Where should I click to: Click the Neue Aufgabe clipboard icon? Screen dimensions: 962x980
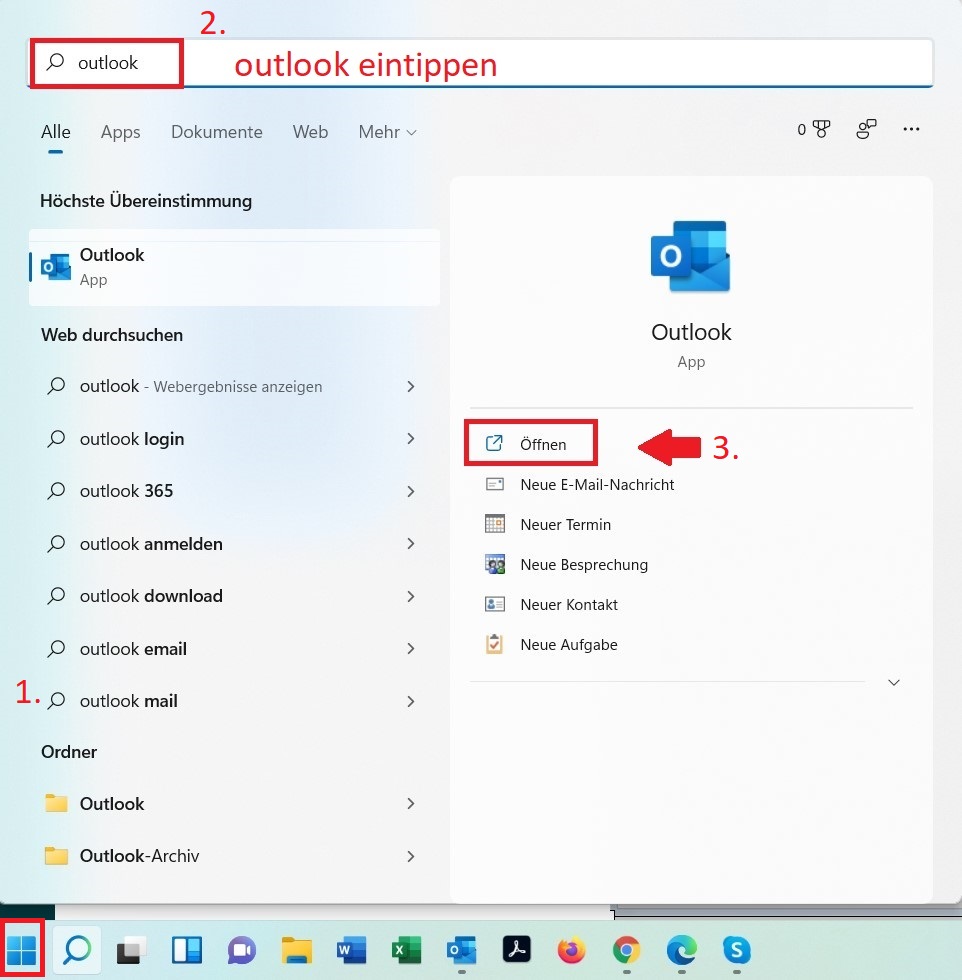point(494,644)
